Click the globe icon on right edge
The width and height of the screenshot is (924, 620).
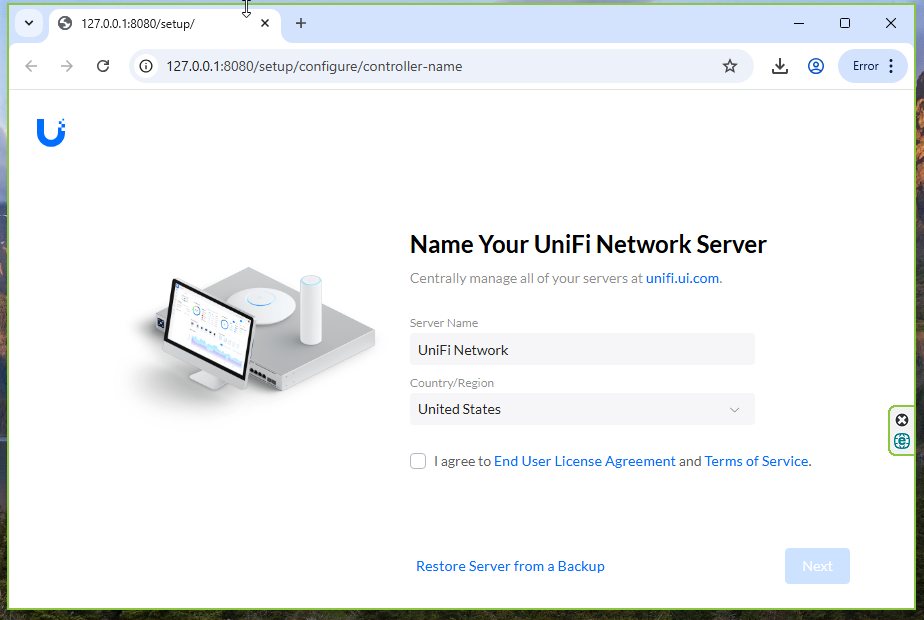coord(902,441)
